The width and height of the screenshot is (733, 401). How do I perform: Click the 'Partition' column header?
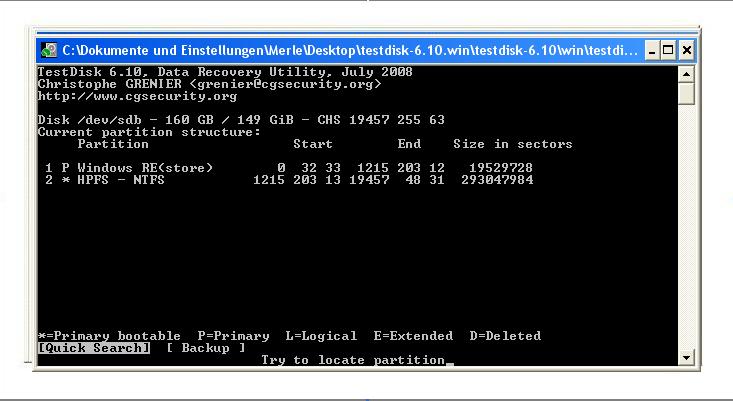113,143
